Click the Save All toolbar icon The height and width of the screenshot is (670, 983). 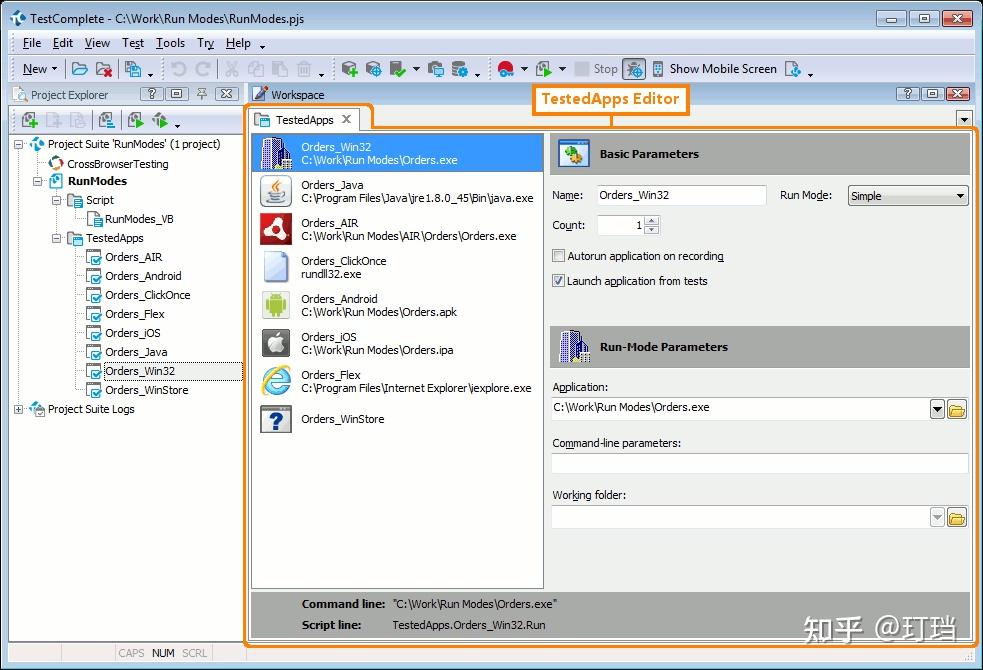pos(133,69)
